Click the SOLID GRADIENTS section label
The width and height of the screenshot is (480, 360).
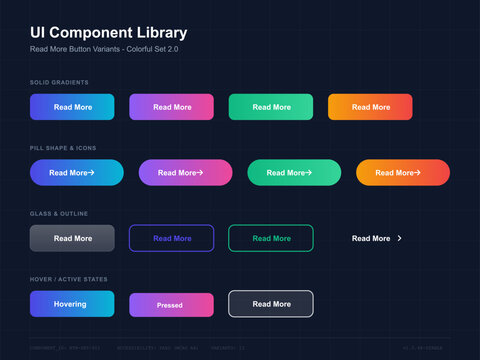tap(59, 82)
